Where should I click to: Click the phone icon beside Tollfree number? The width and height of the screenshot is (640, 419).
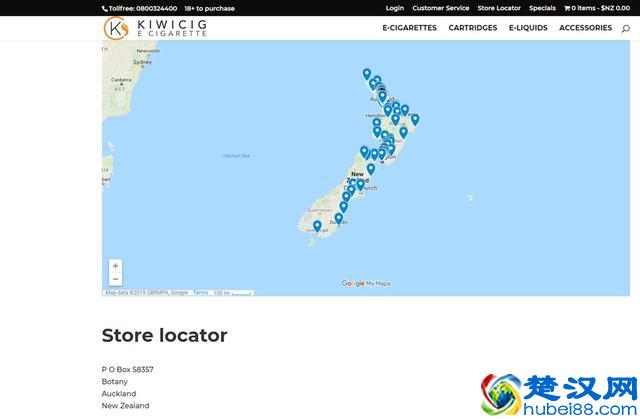click(105, 8)
